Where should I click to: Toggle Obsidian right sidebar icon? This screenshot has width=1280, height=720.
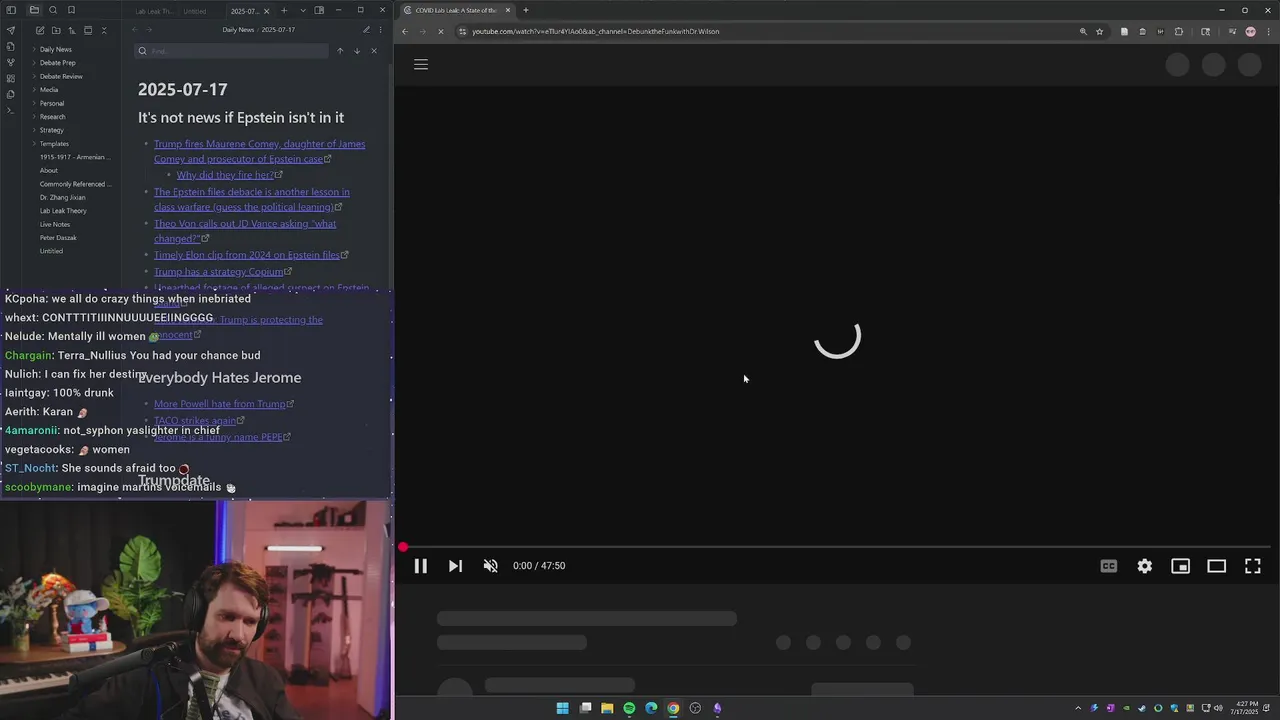click(319, 11)
